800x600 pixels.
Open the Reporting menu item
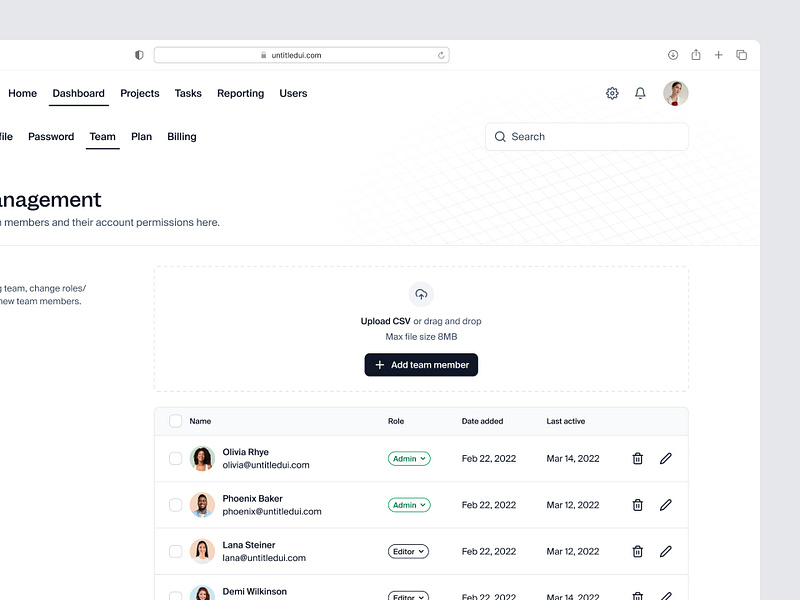[x=240, y=92]
